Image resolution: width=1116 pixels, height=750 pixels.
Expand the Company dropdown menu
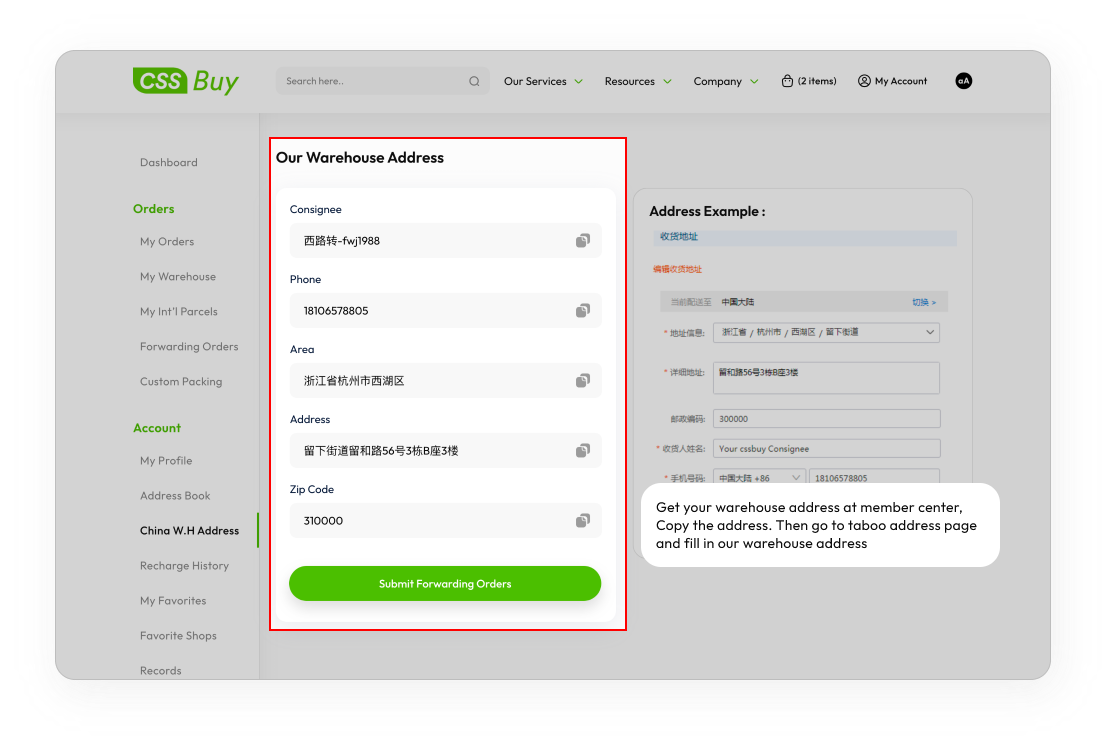coord(726,81)
